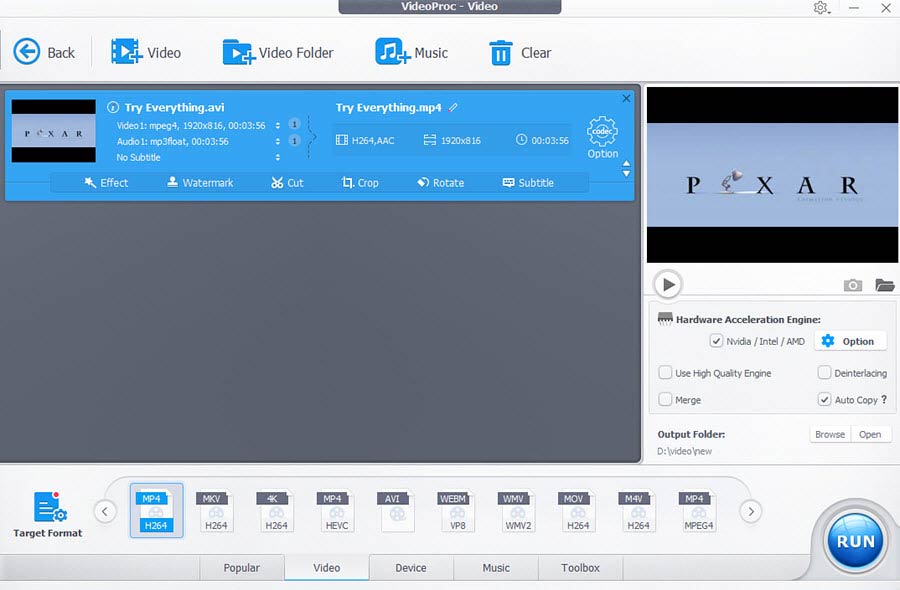Change Audio1 track selection spinner

click(278, 141)
